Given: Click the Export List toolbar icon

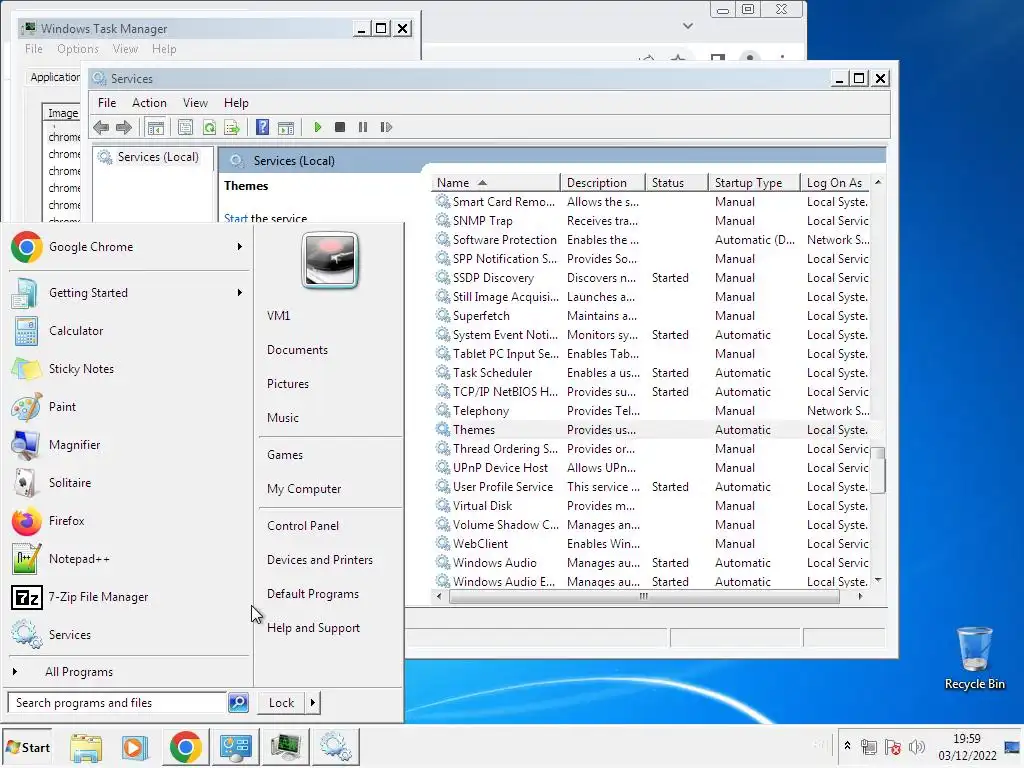Looking at the screenshot, I should (x=232, y=127).
